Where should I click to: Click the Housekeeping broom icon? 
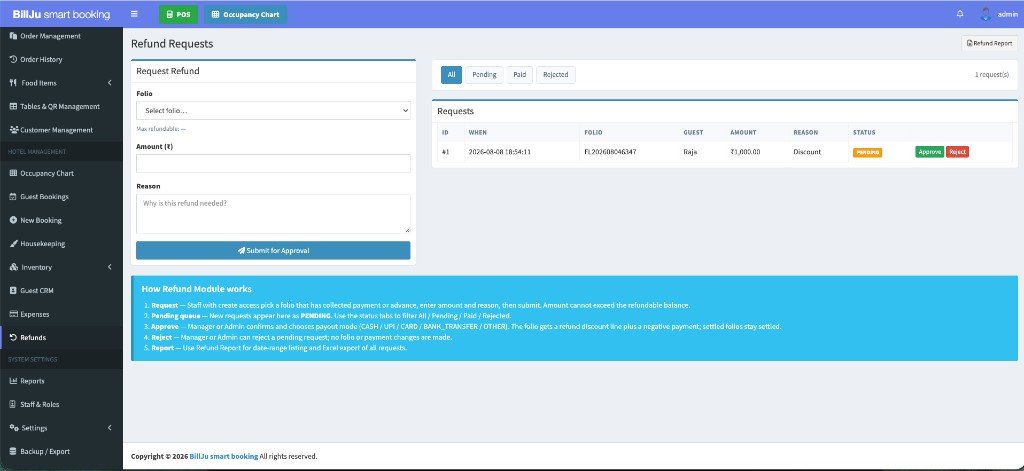click(x=13, y=244)
